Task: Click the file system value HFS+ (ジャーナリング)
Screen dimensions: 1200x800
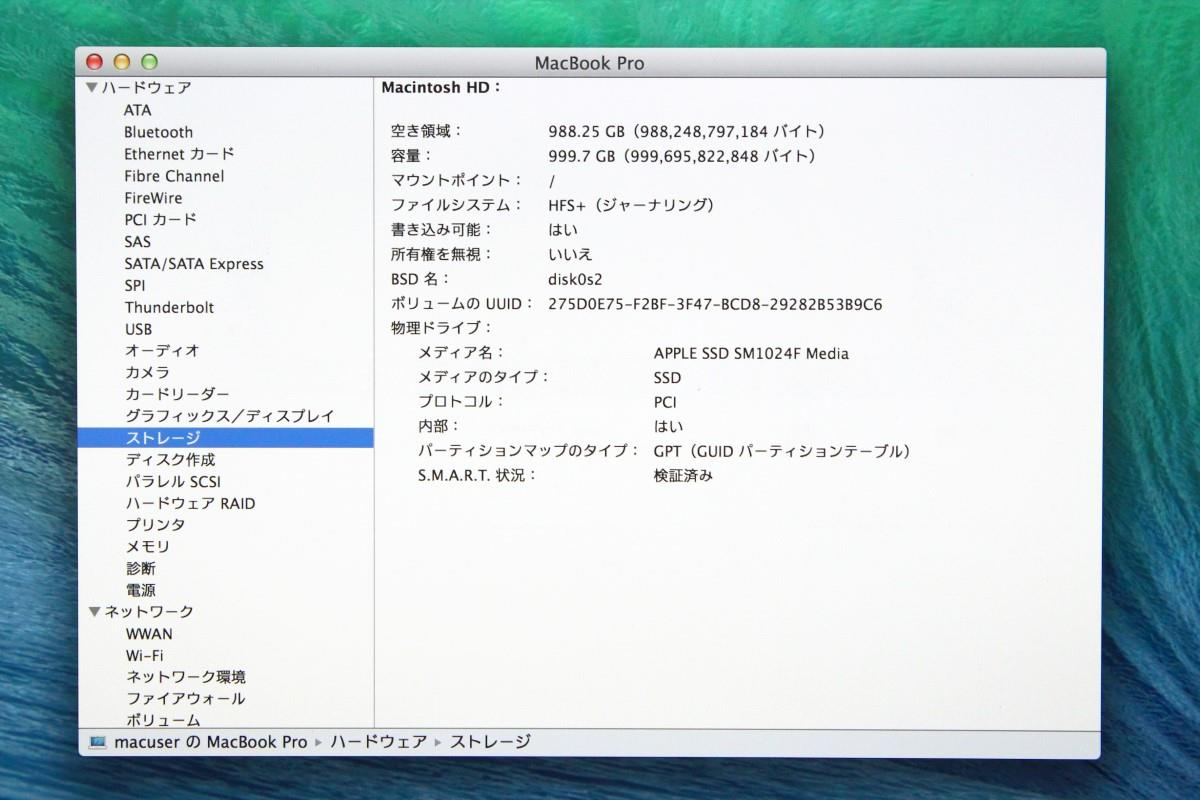Action: pos(632,205)
